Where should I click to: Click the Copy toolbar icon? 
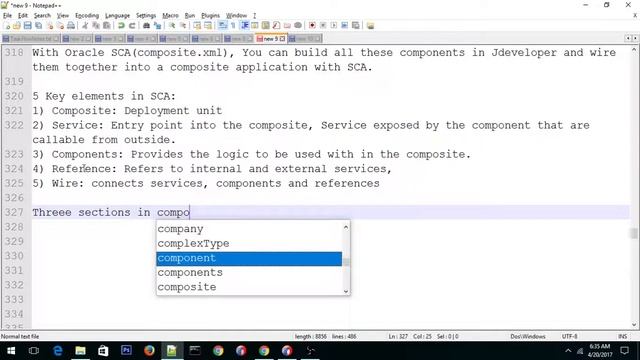point(96,26)
